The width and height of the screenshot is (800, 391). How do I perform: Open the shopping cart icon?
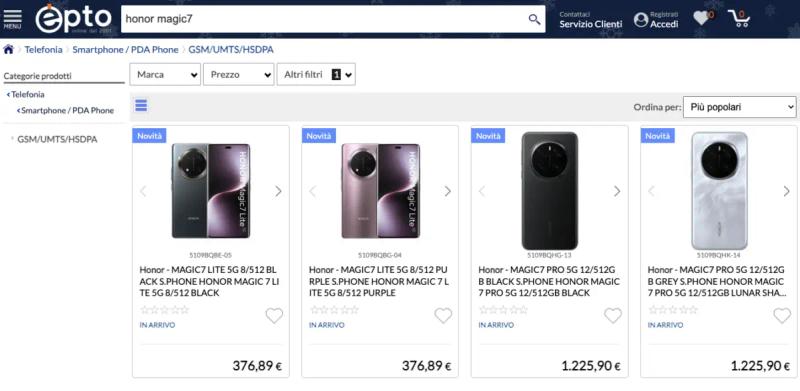[x=738, y=18]
